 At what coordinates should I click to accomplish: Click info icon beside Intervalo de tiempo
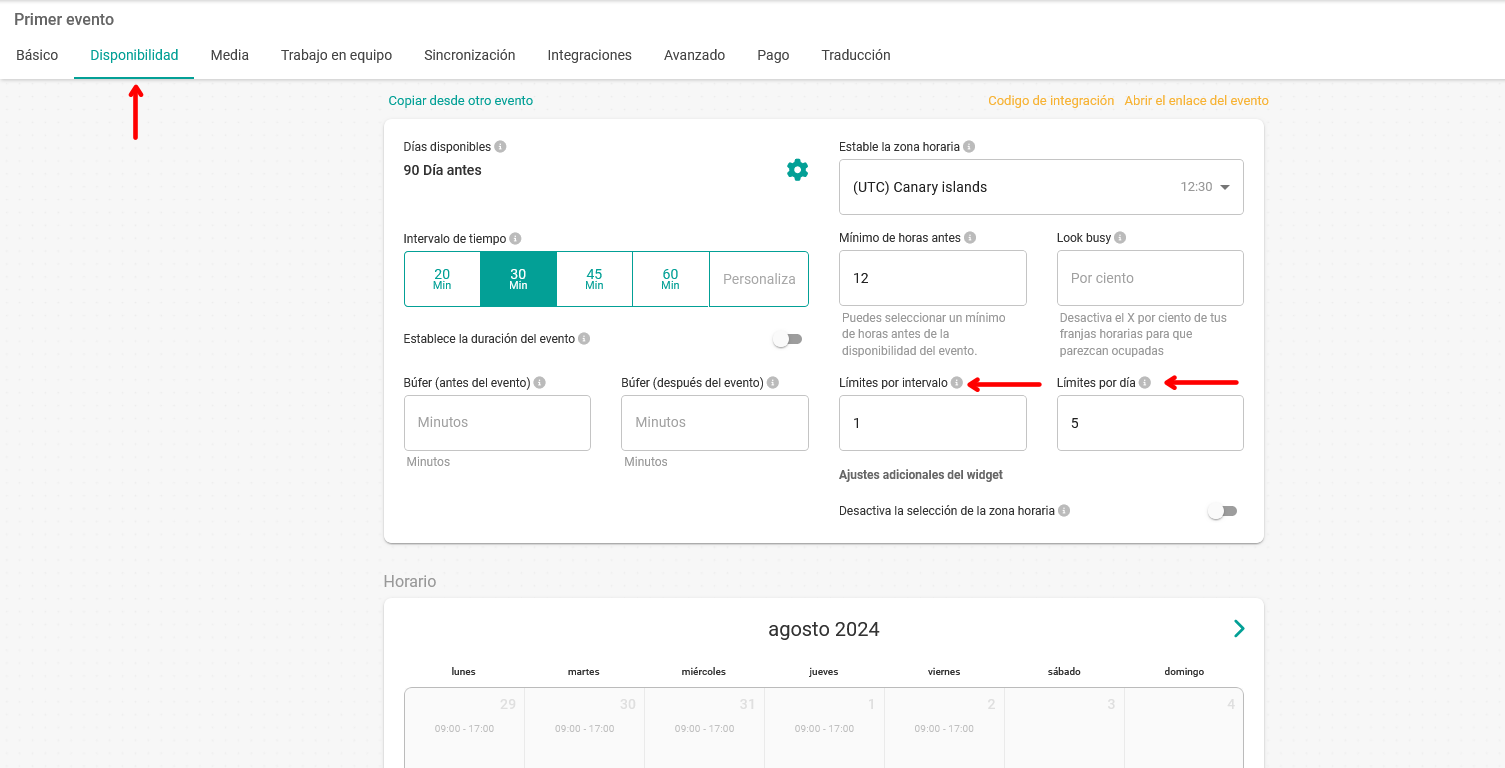coord(515,239)
